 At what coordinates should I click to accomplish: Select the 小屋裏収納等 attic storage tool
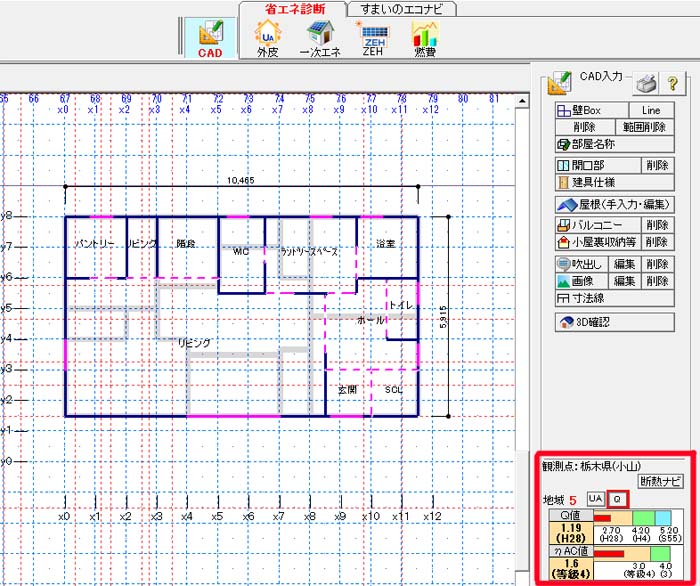(598, 242)
